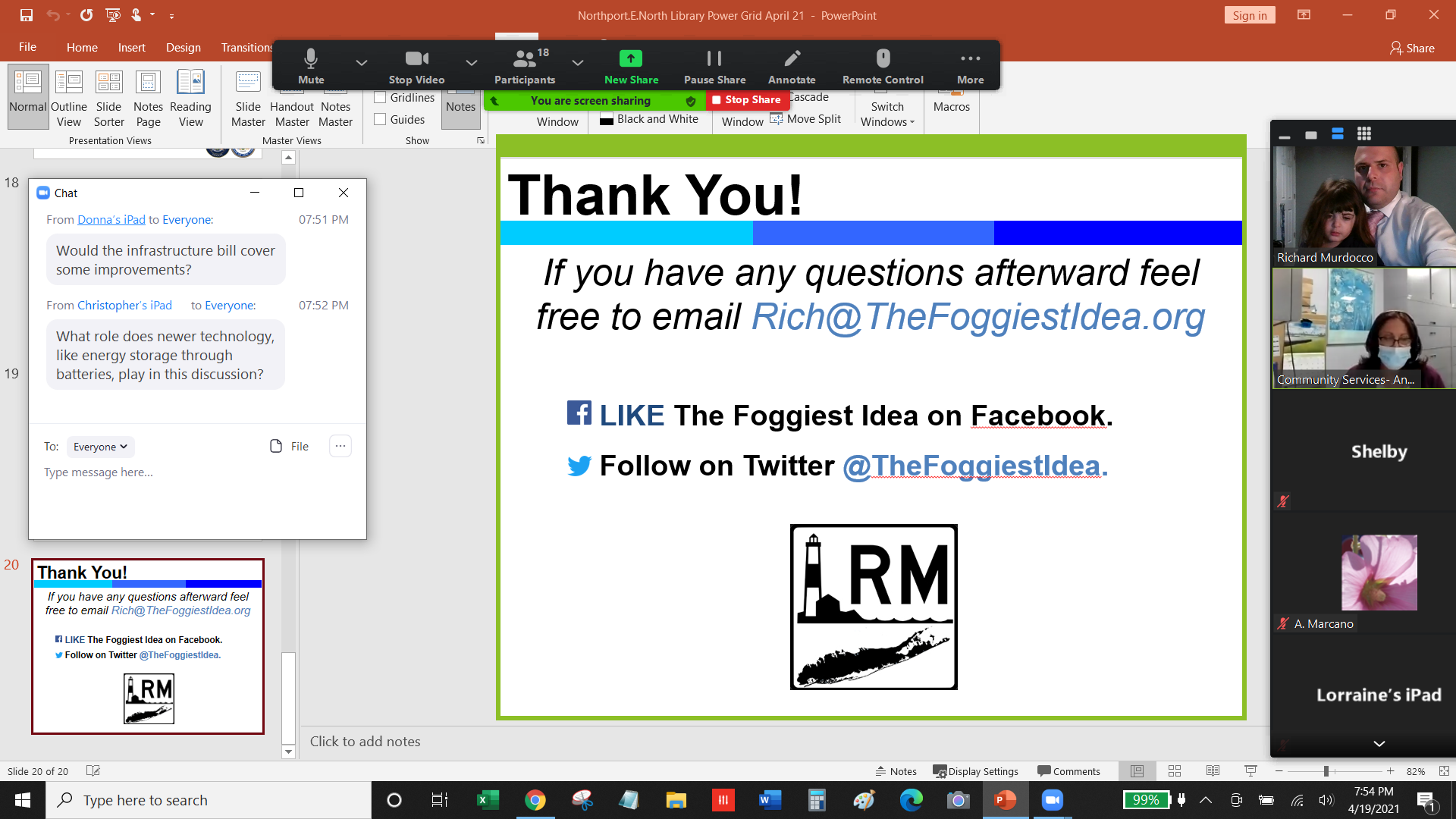Click Display Settings in status bar

click(x=975, y=771)
